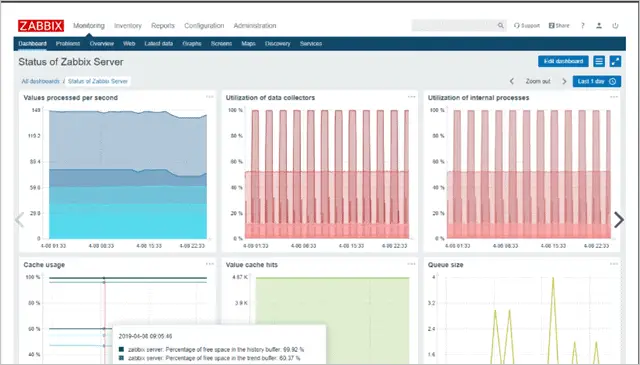
Task: Shift time range forward with right chevron
Action: [564, 81]
